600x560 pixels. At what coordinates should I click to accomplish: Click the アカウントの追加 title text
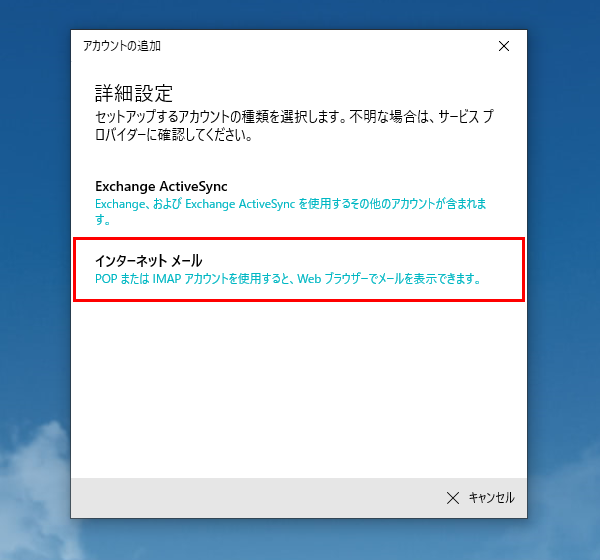click(122, 46)
